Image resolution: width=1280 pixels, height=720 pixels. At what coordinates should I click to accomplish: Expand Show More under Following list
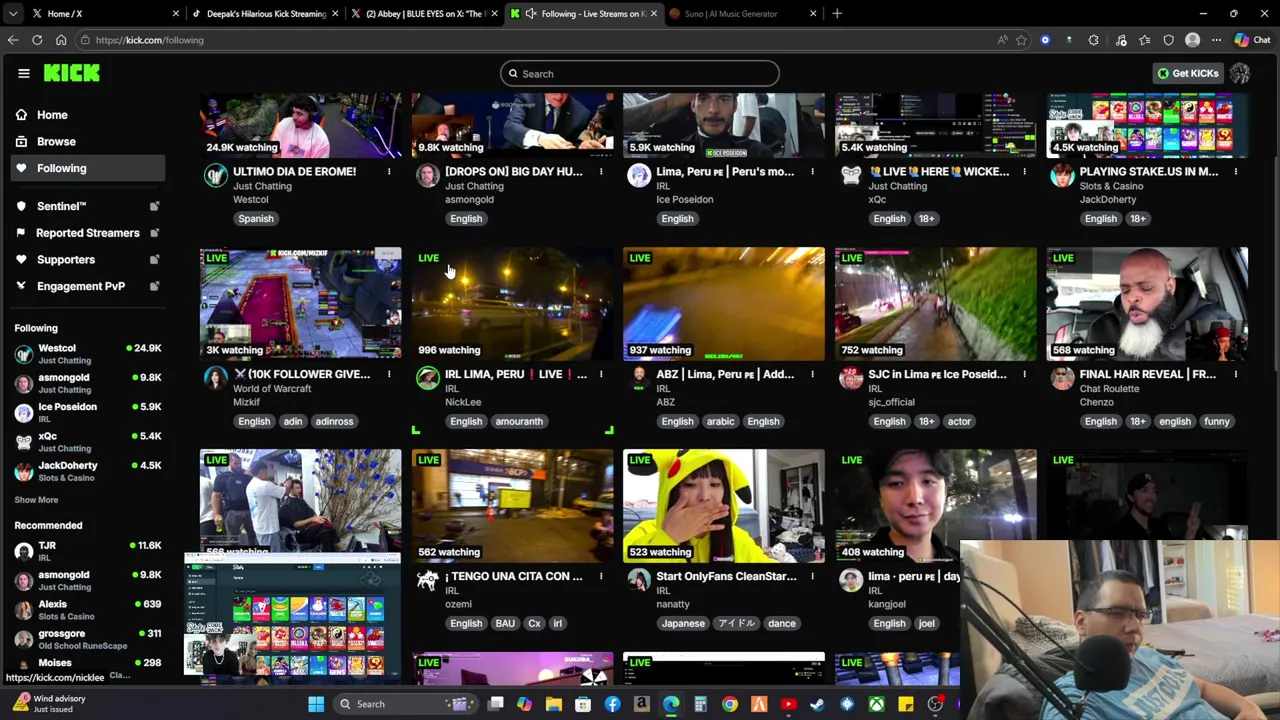(x=36, y=499)
